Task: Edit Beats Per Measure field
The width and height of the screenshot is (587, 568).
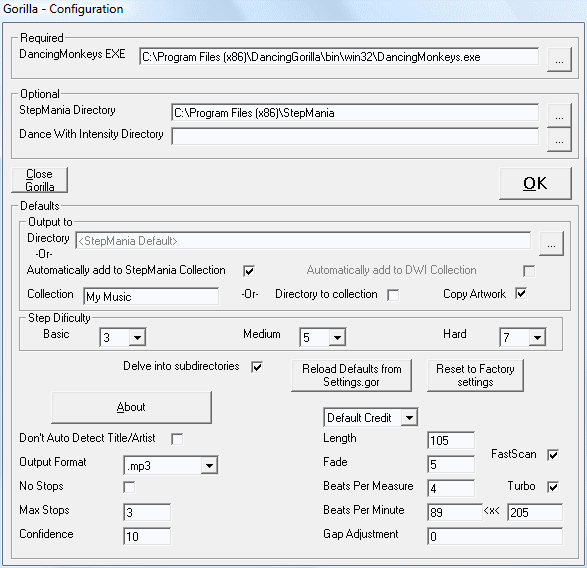Action: point(451,488)
